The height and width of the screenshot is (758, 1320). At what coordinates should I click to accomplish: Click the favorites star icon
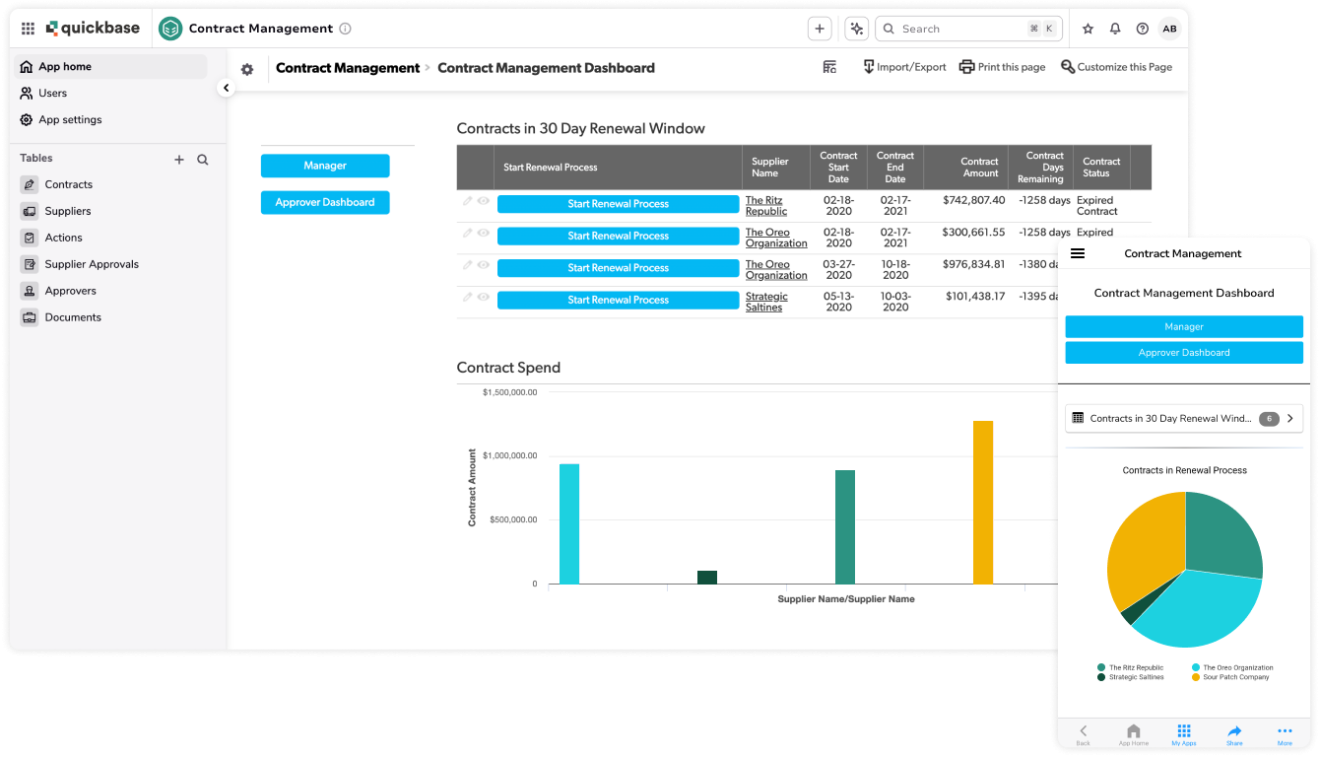[x=1087, y=28]
